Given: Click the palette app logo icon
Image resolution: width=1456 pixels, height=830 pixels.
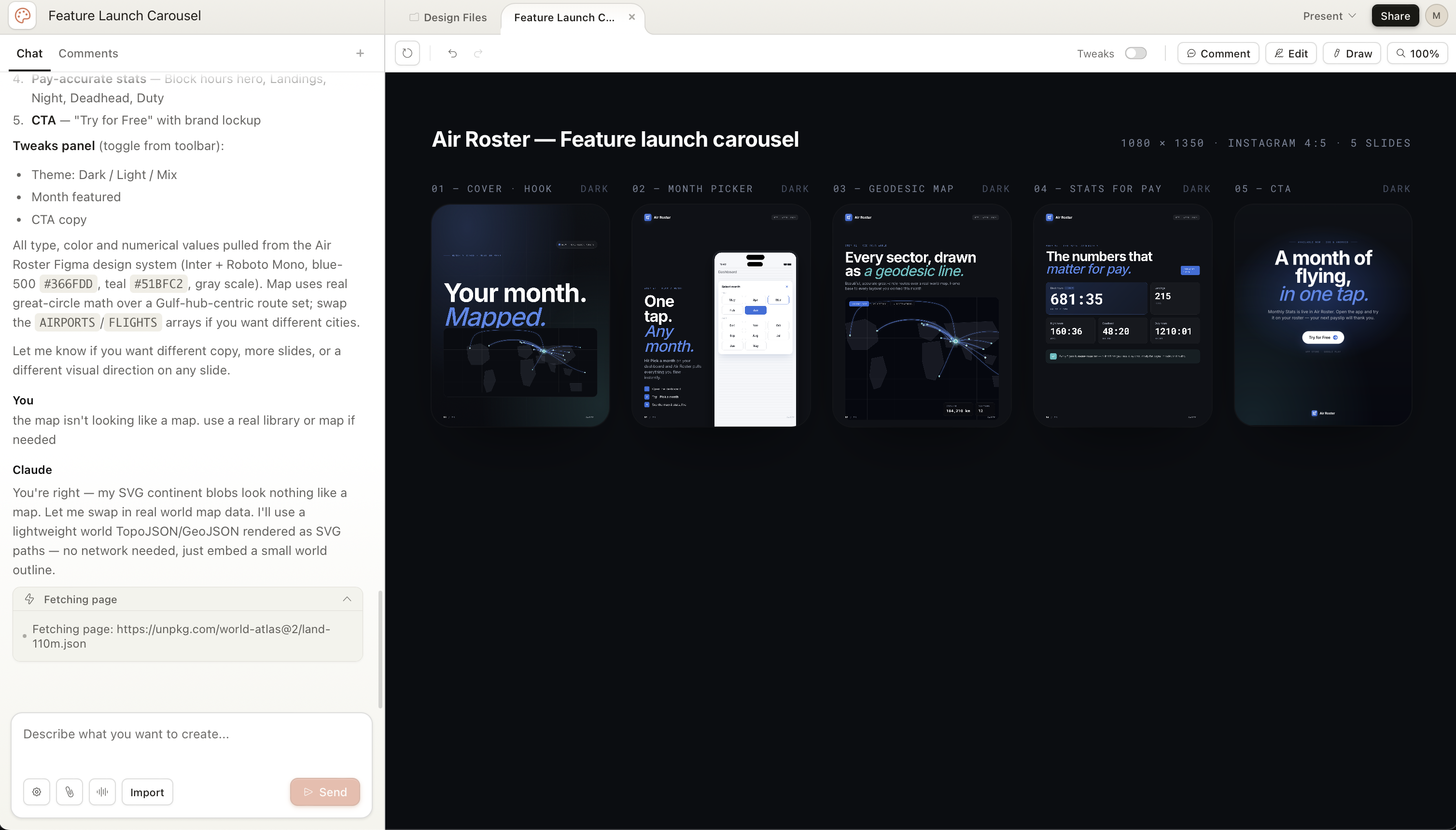Looking at the screenshot, I should (x=22, y=15).
